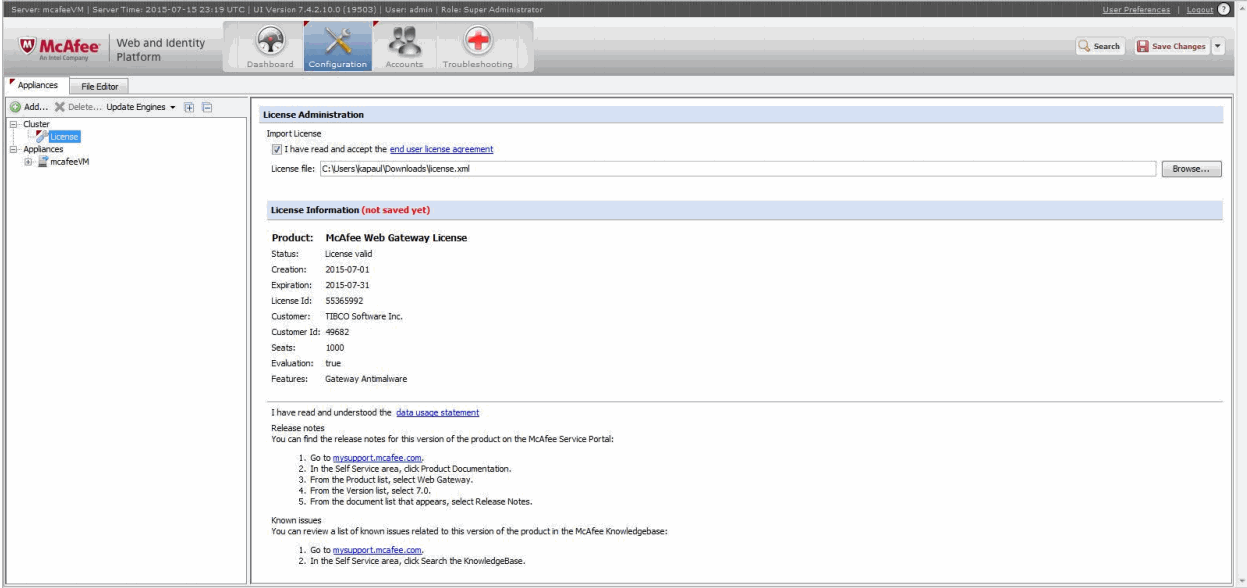Collapse the Appliances tree node
Screen dimensions: 1247x588
click(x=11, y=149)
